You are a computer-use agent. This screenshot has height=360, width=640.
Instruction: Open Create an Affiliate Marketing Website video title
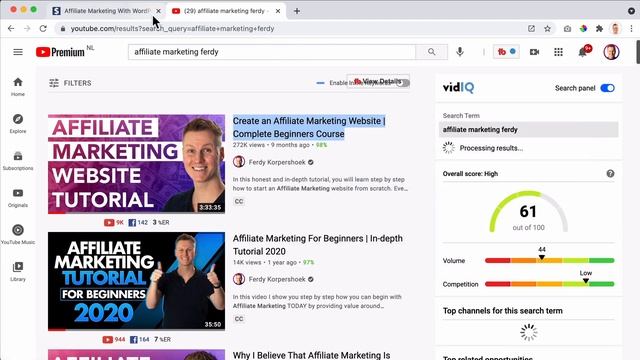(x=309, y=127)
